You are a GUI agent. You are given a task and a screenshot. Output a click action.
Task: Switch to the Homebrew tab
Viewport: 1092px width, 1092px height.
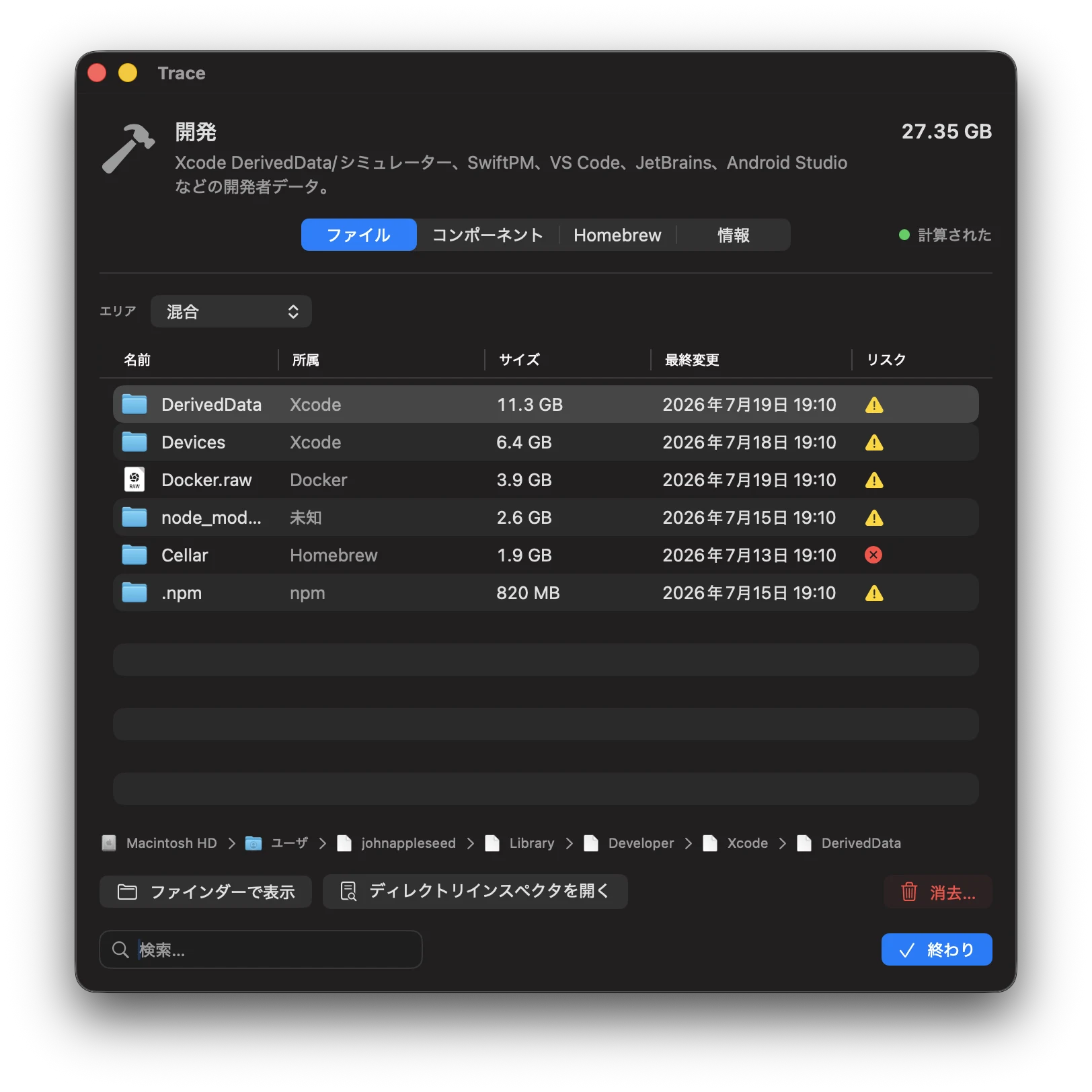pos(617,235)
